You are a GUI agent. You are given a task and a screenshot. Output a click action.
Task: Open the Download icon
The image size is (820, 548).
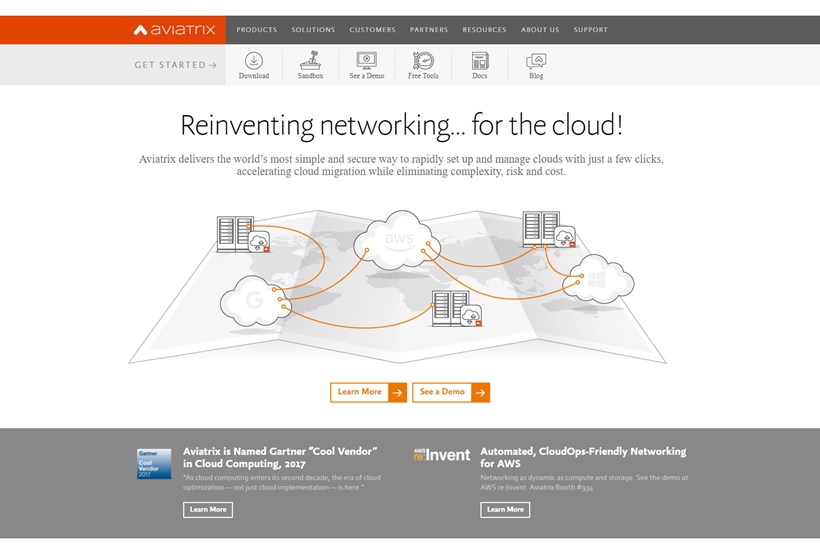coord(254,61)
